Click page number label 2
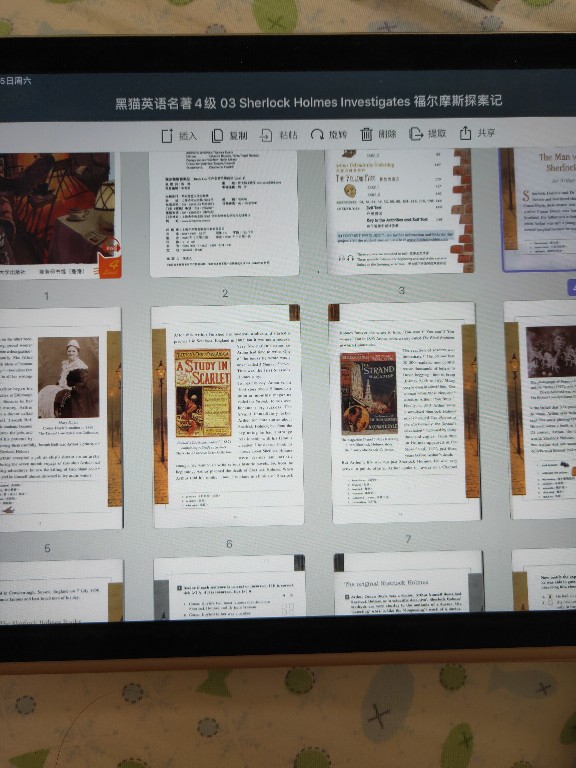 (x=225, y=293)
